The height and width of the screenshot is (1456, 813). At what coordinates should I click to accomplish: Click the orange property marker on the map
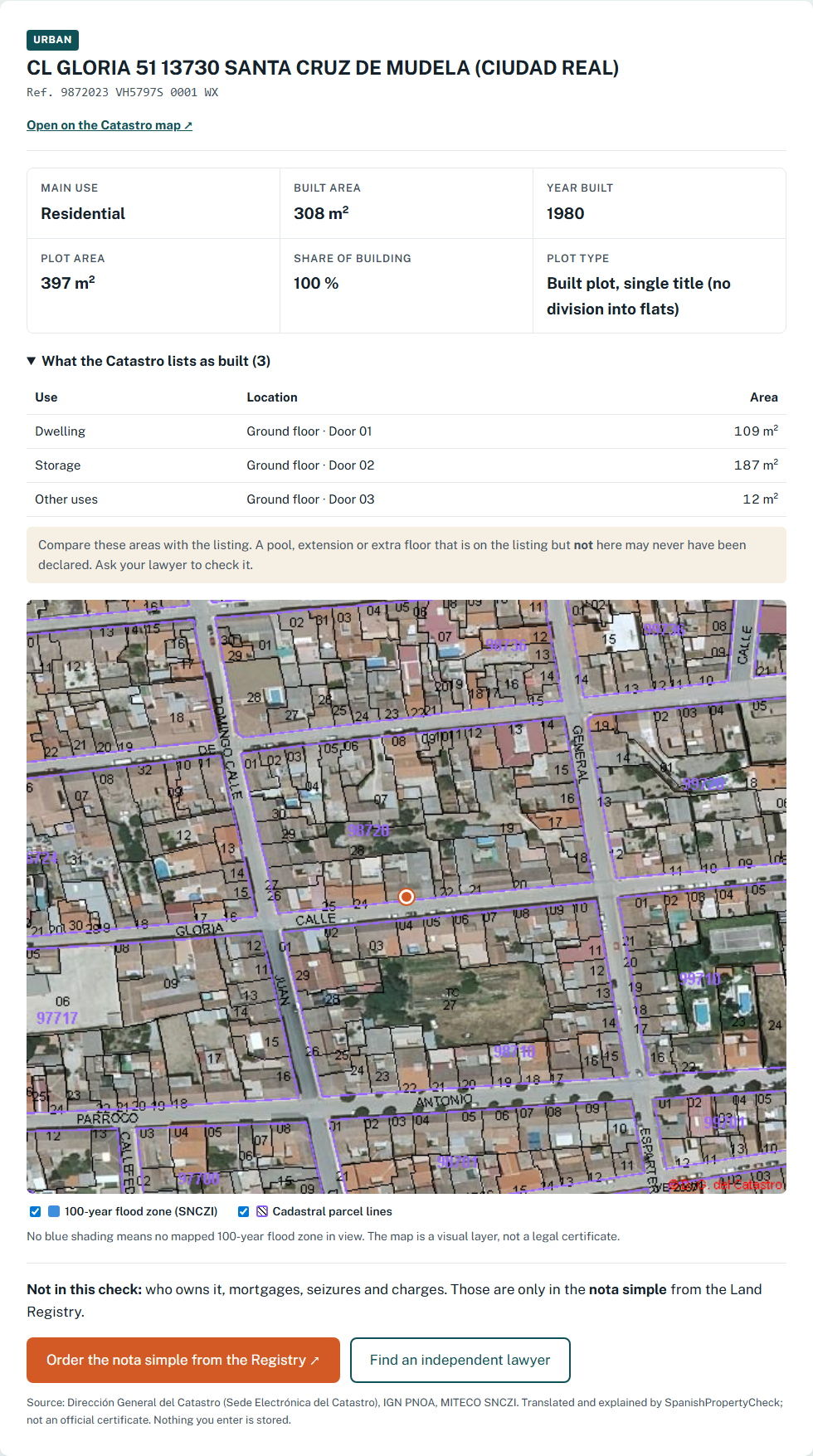406,897
